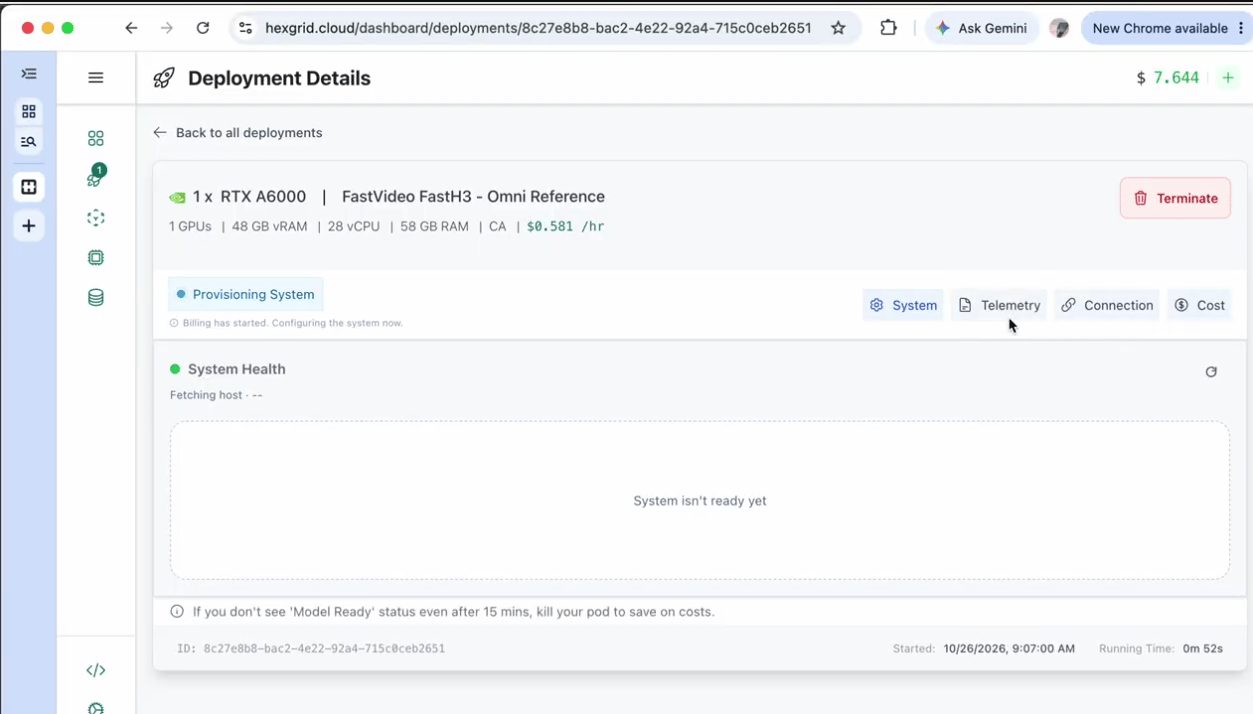Open the code brackets icon in sidebar
1253x714 pixels.
tap(96, 670)
